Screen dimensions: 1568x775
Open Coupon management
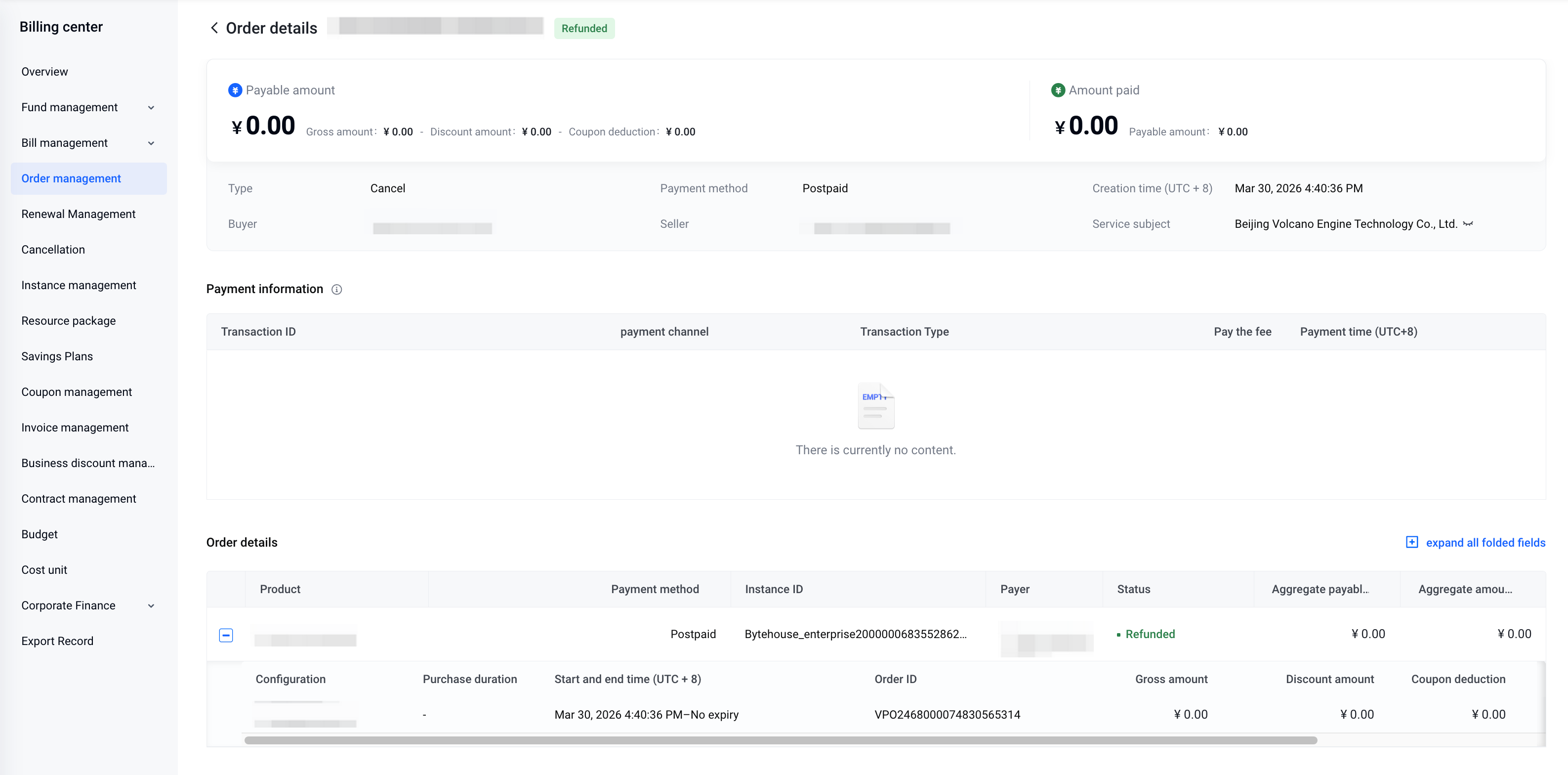coord(77,392)
